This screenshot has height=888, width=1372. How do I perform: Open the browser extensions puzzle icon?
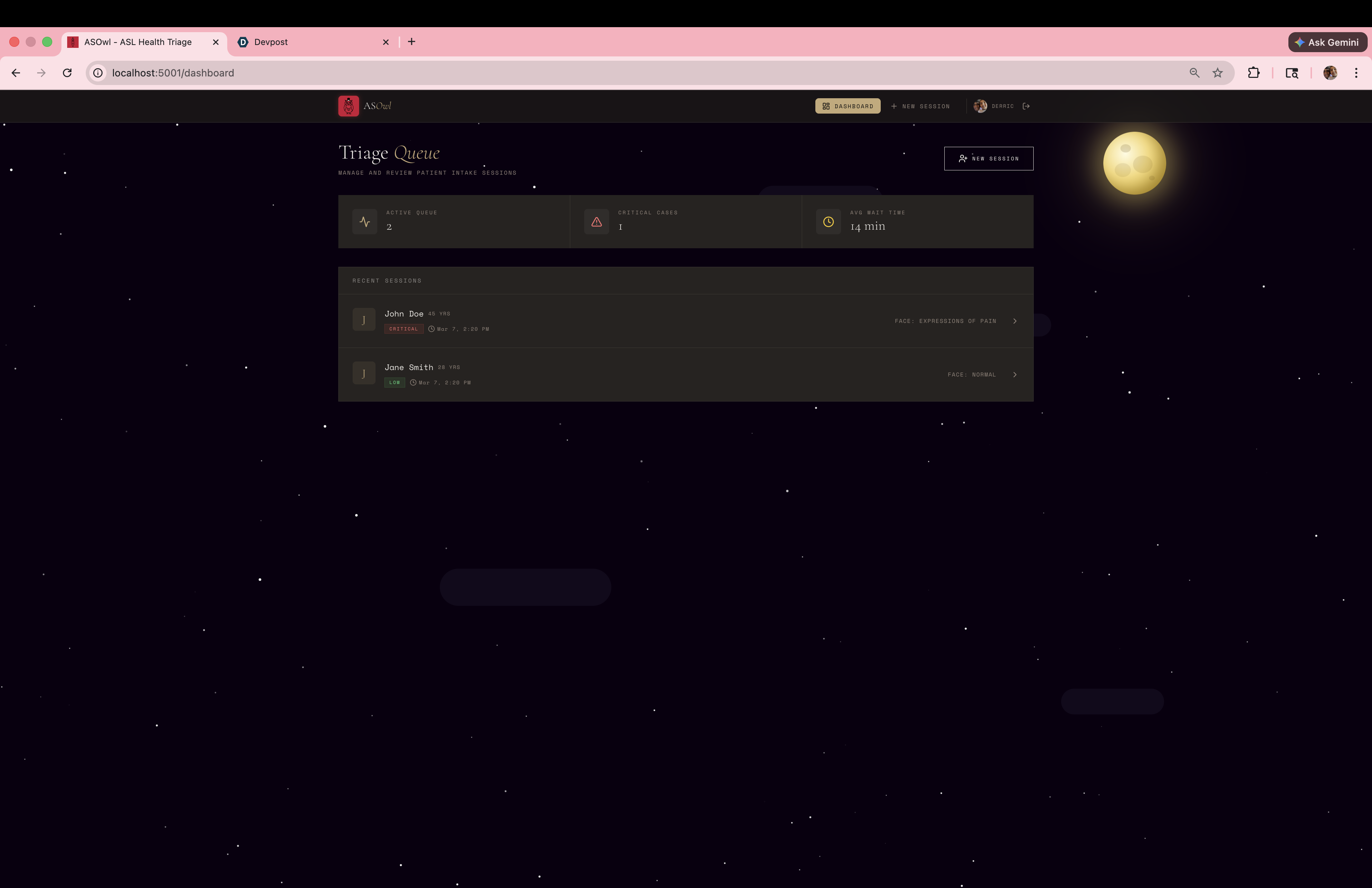point(1253,73)
